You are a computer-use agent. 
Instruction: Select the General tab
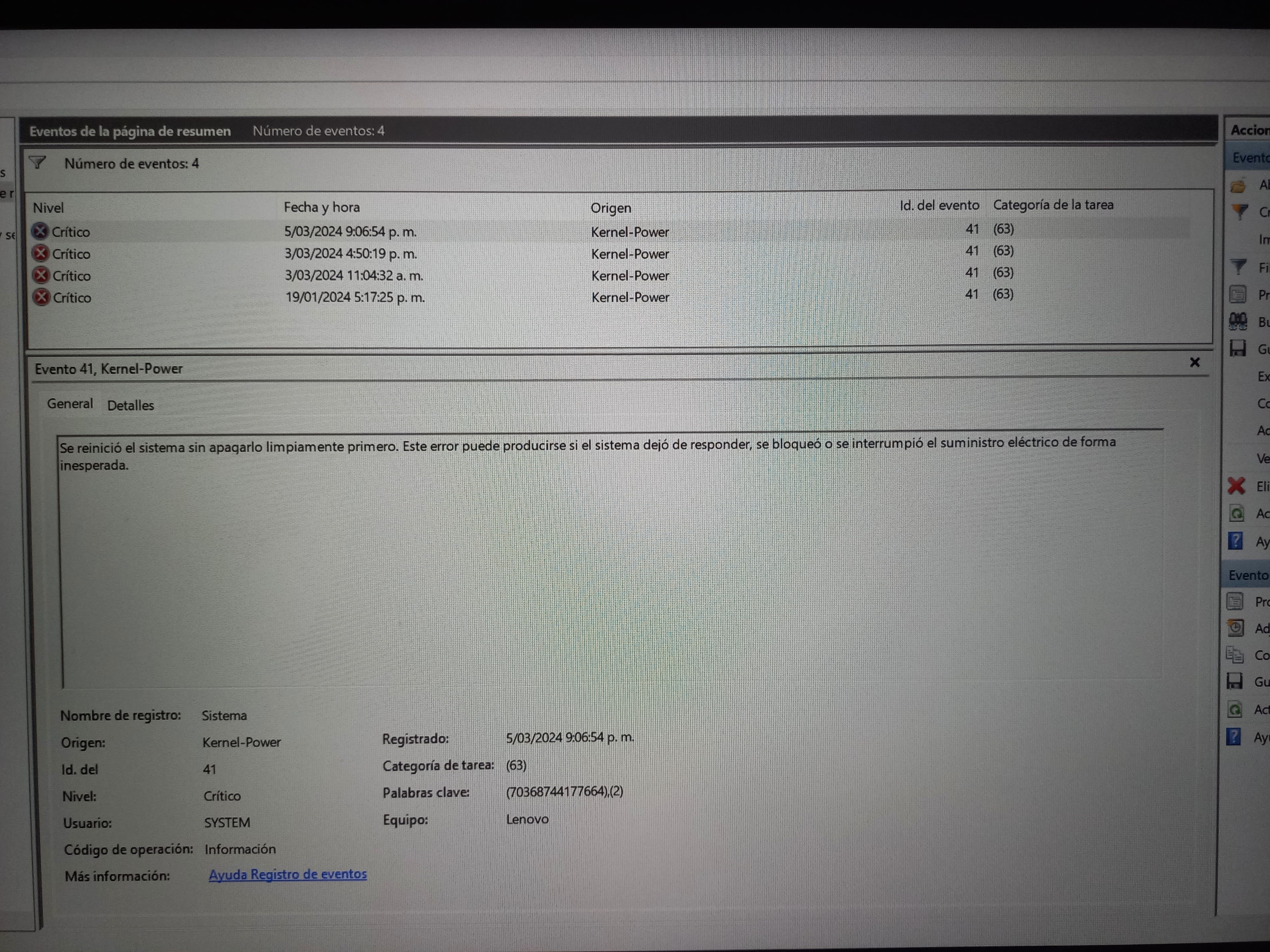point(70,404)
